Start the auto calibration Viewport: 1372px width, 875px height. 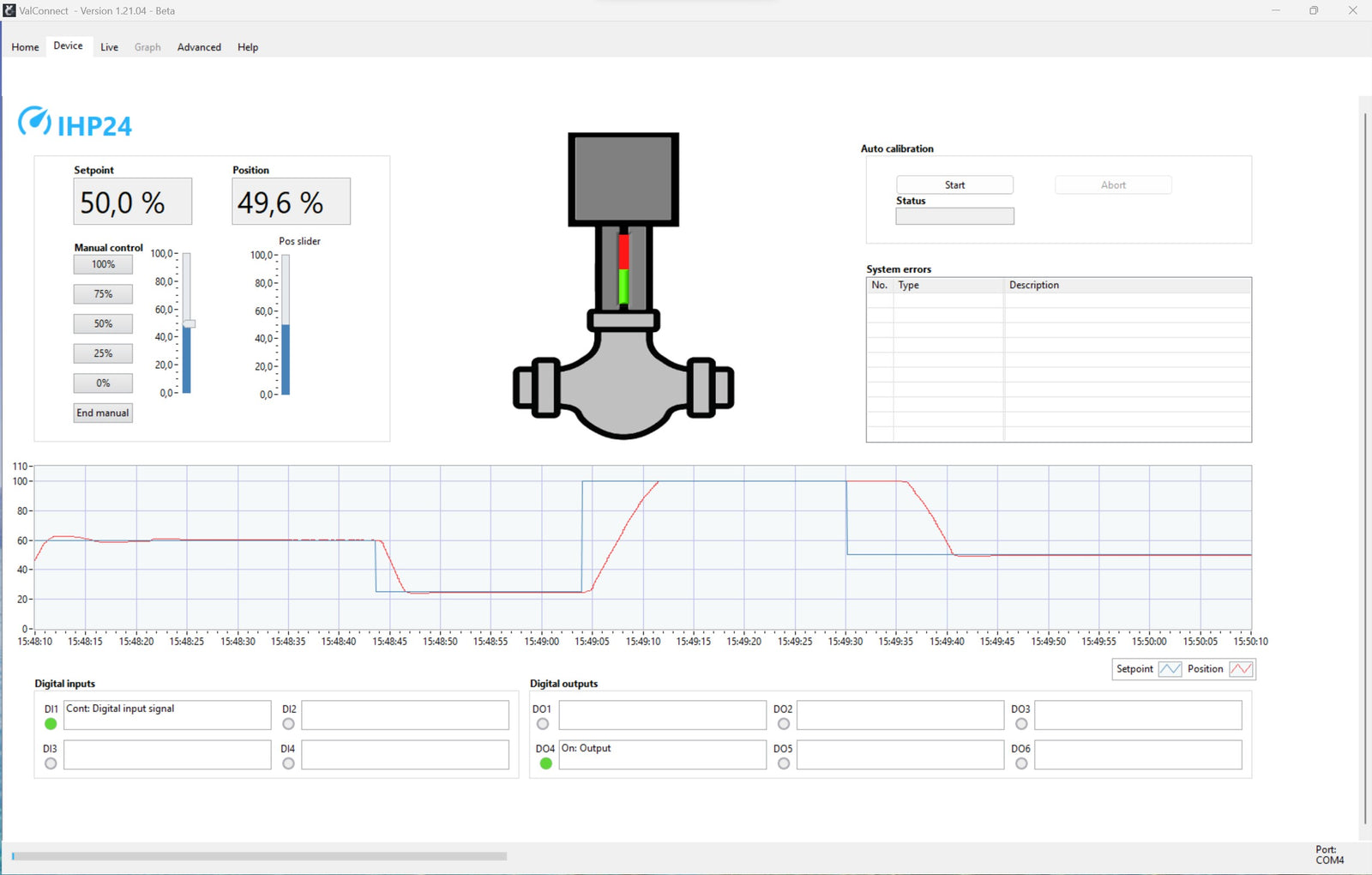(954, 185)
